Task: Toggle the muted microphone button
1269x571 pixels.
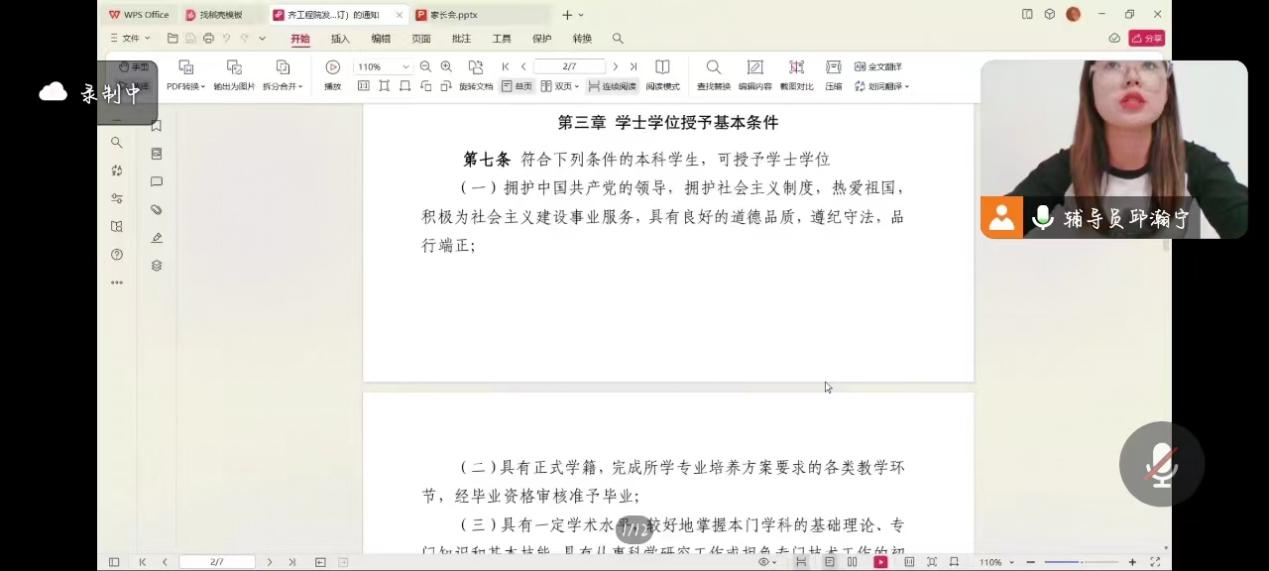Action: pos(1160,465)
